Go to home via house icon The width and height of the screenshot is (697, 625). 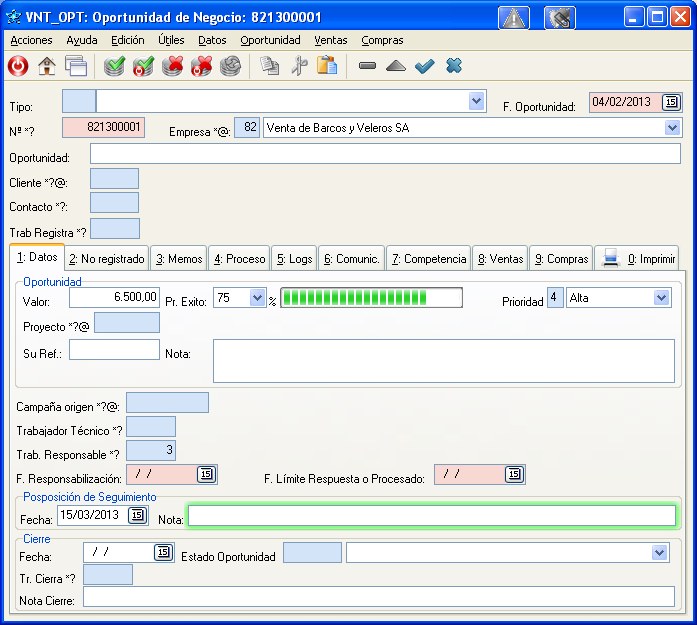[47, 66]
